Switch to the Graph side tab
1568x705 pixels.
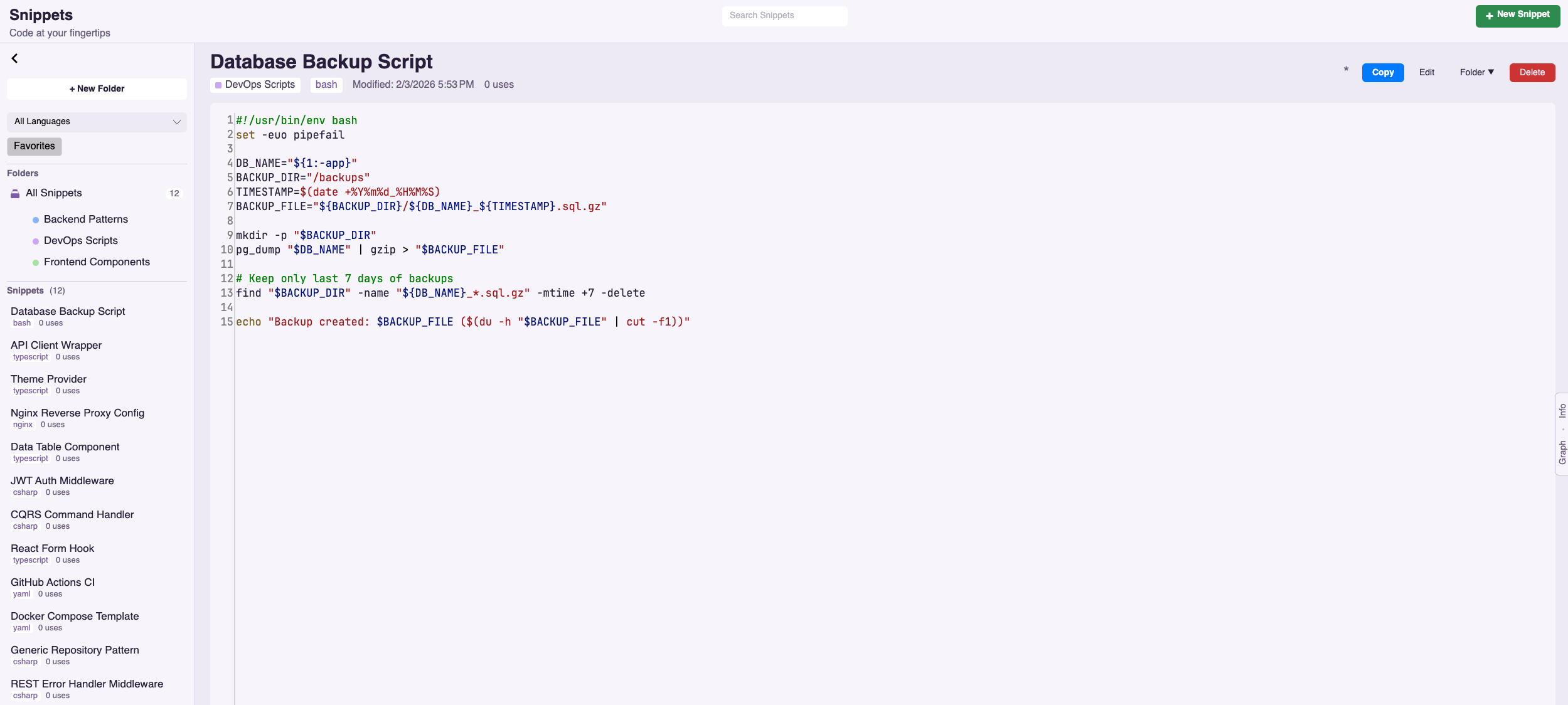(x=1561, y=450)
